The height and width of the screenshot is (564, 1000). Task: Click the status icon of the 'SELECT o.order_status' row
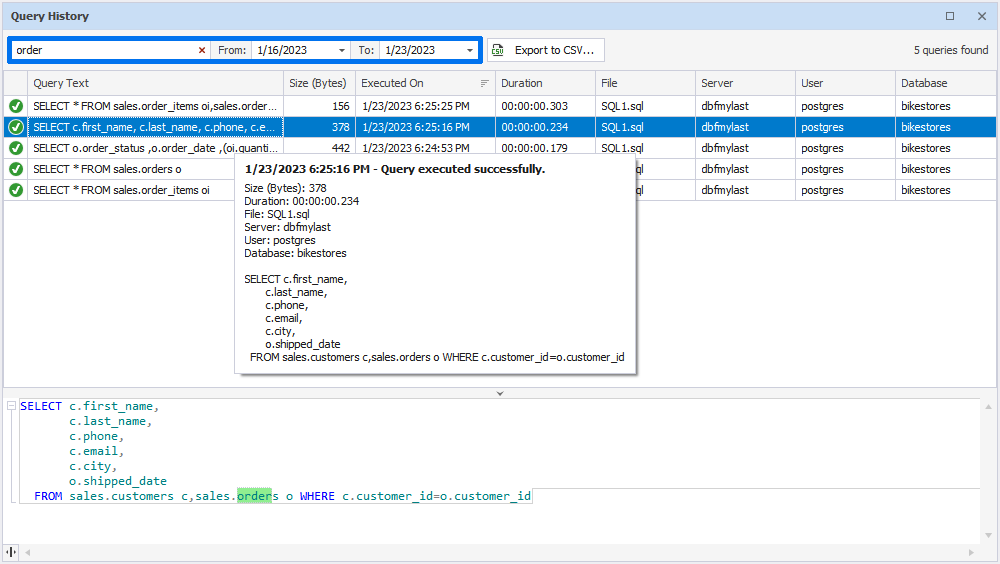click(x=16, y=148)
